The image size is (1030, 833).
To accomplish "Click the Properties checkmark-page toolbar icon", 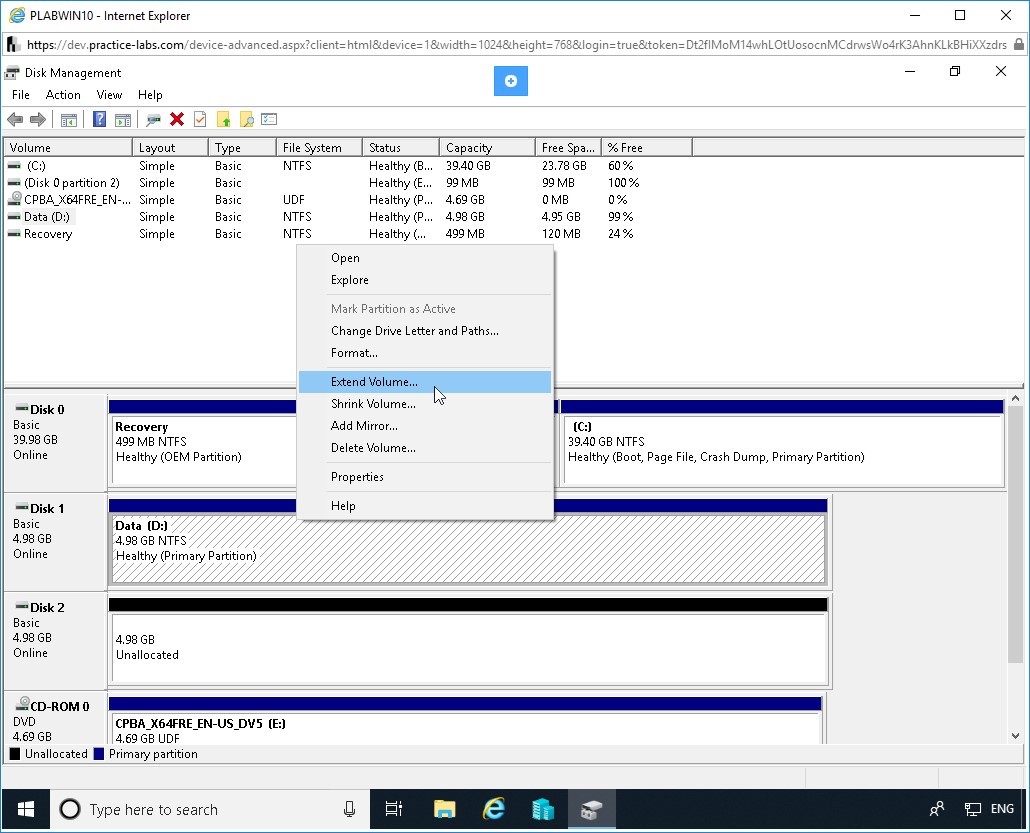I will click(x=200, y=119).
